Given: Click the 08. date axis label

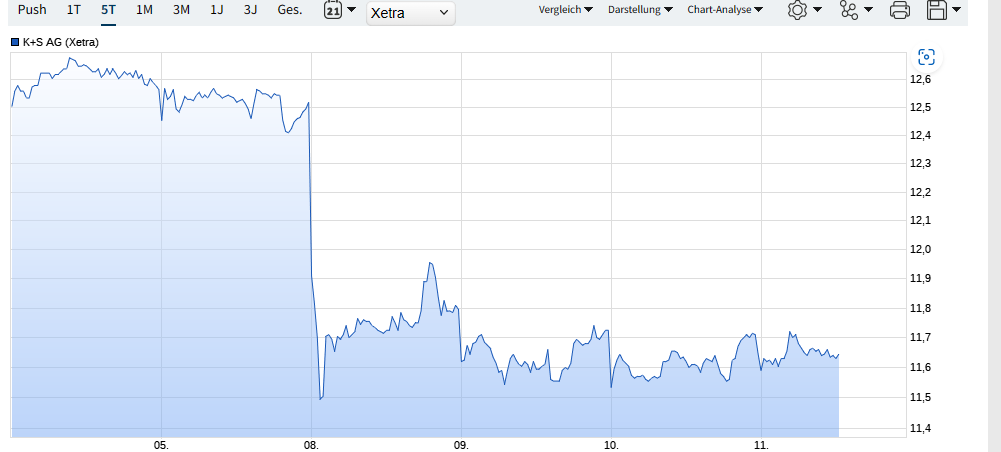Looking at the screenshot, I should (x=312, y=445).
